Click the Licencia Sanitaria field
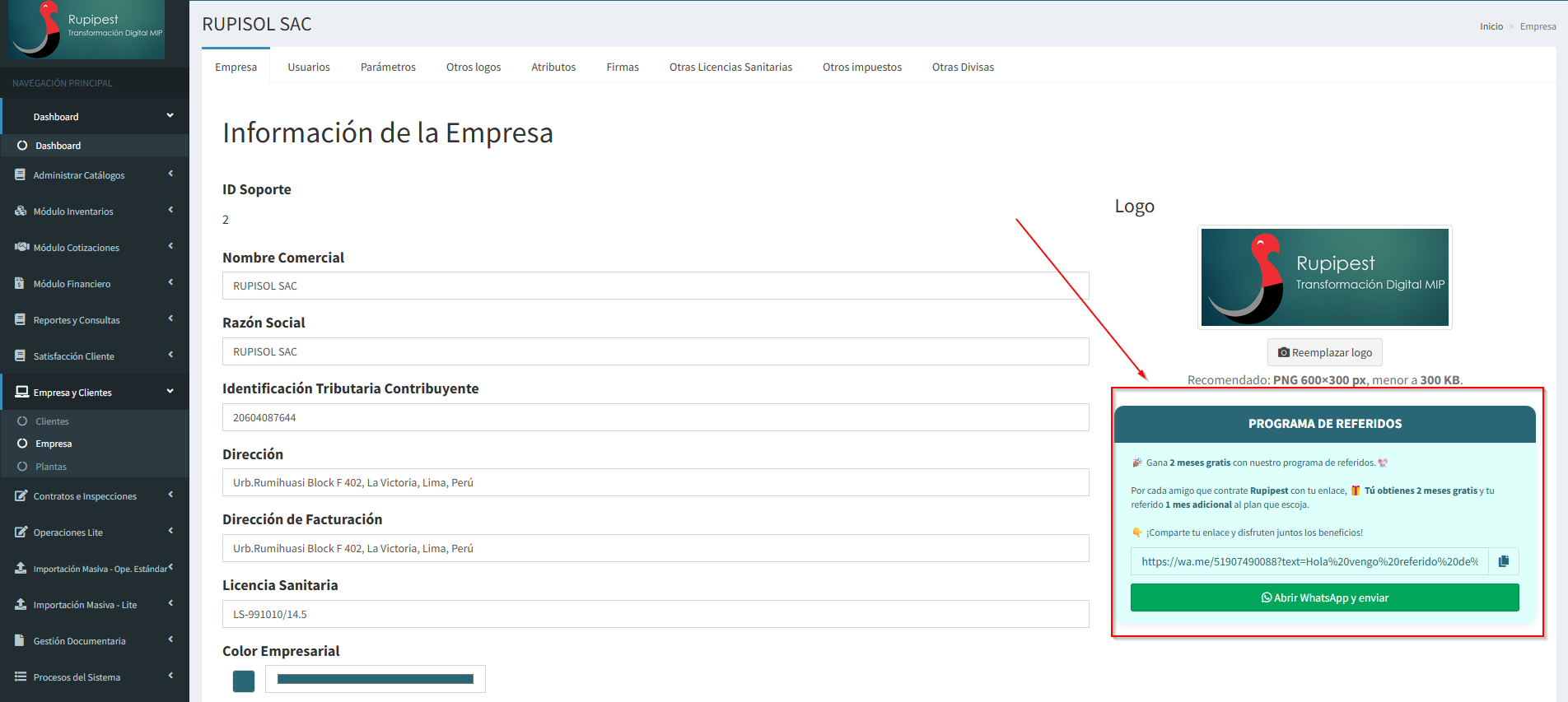This screenshot has height=702, width=1568. click(x=656, y=614)
